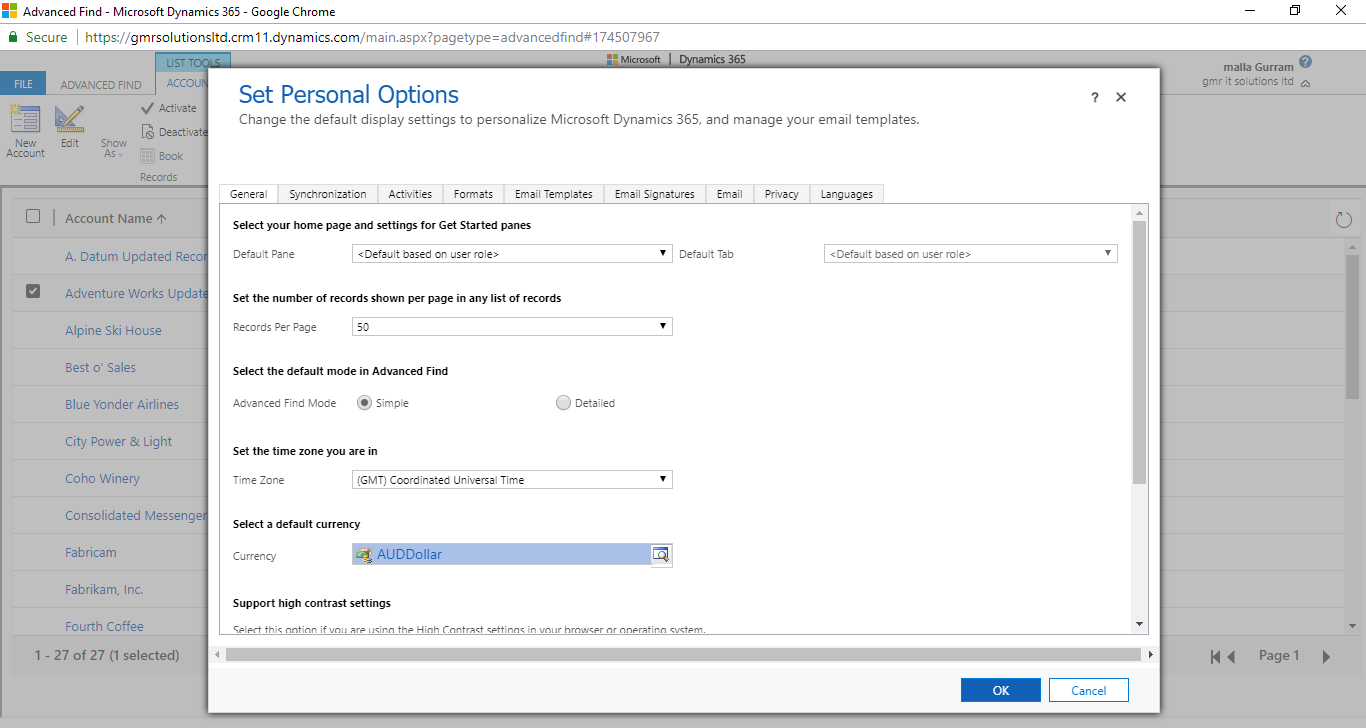Click the dialog horizontal scrollbar thumb
Screen dimensions: 1366x728
pyautogui.click(x=683, y=654)
